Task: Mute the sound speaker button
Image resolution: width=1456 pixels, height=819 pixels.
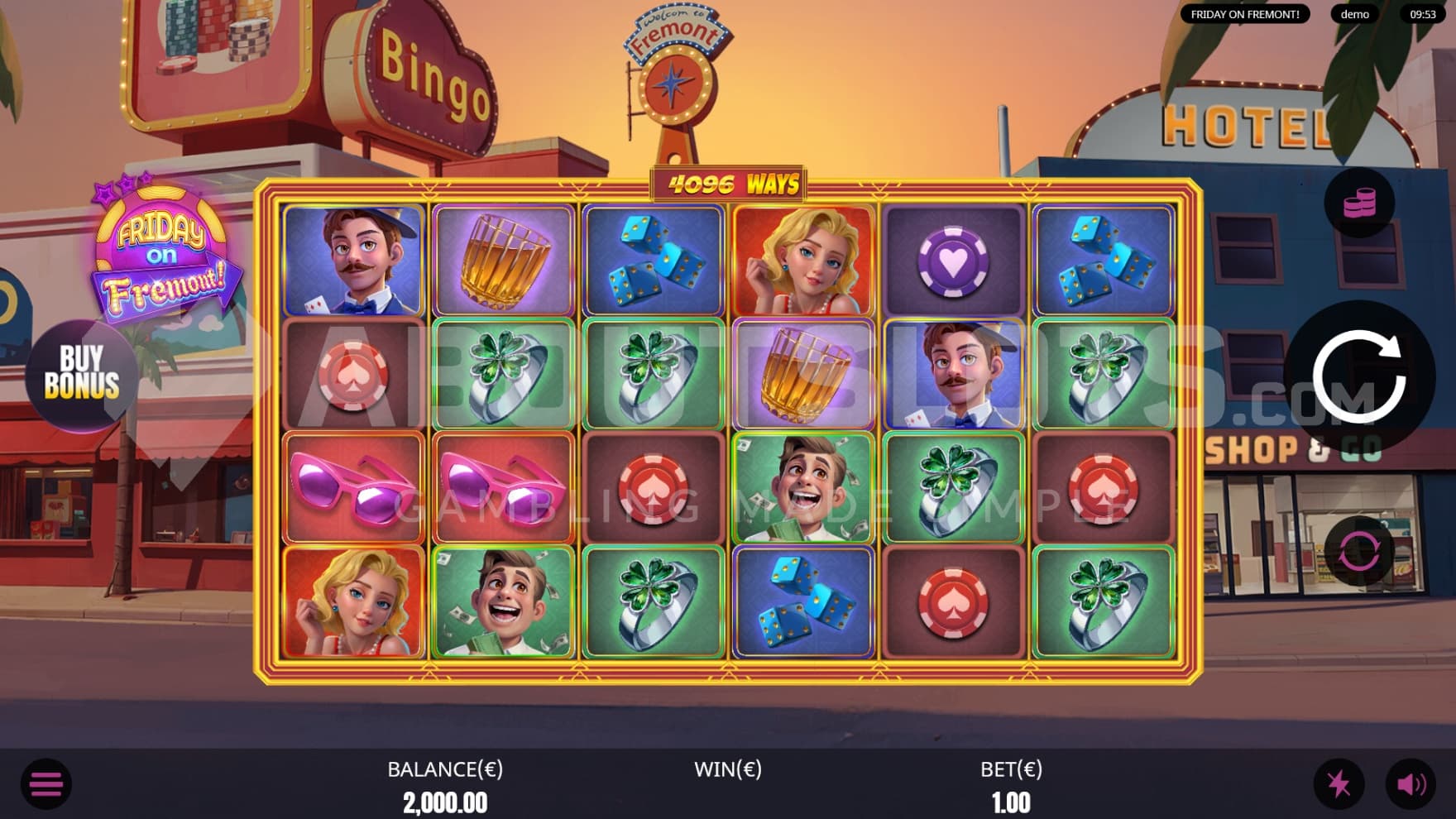Action: coord(1411,783)
